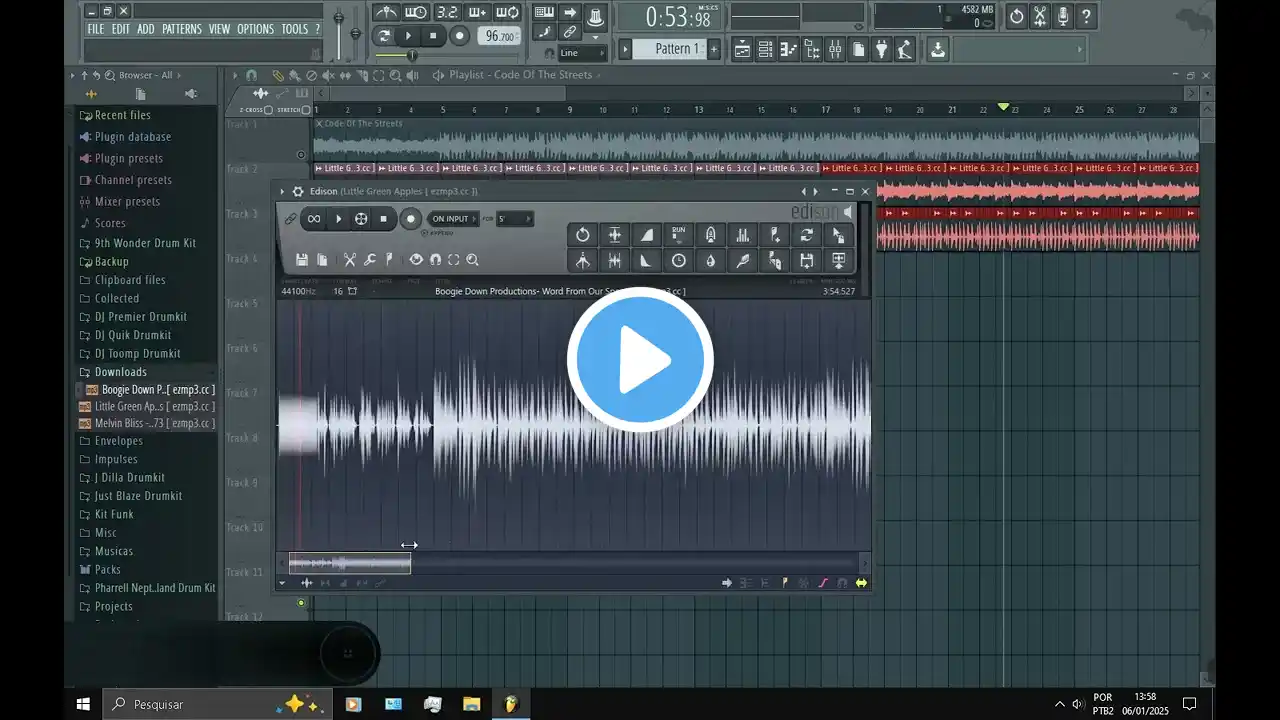1280x720 pixels.
Task: Open the PATTERNS menu
Action: click(181, 29)
